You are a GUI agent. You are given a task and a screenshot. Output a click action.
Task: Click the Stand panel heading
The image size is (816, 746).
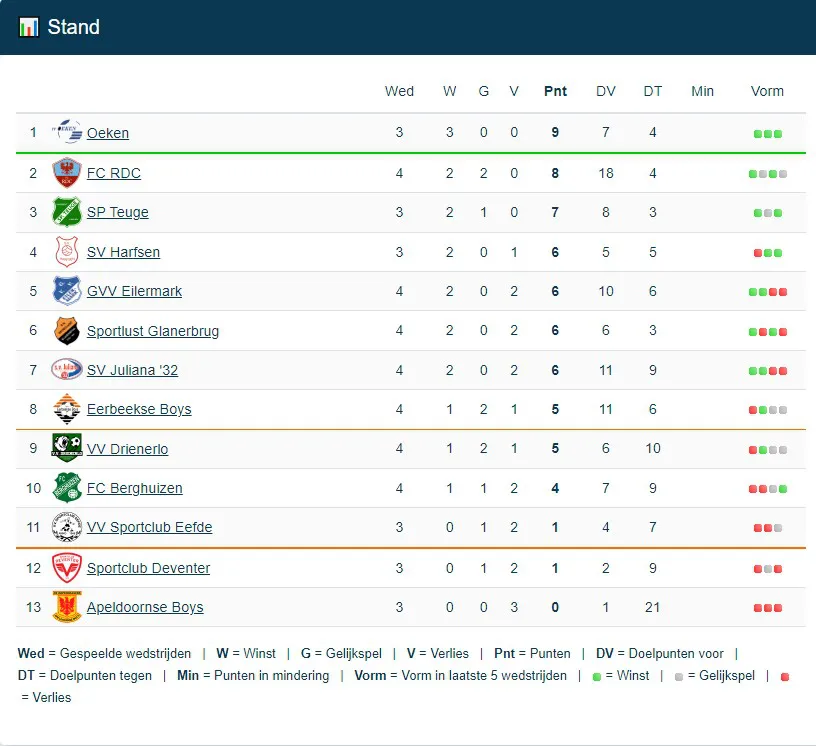tap(74, 27)
